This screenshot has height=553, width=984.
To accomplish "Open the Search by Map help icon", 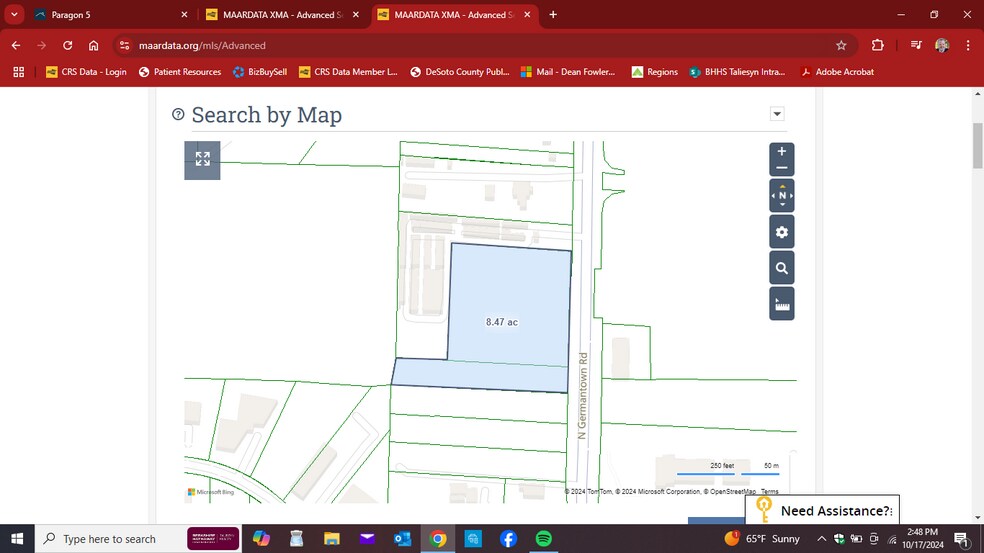I will click(178, 115).
